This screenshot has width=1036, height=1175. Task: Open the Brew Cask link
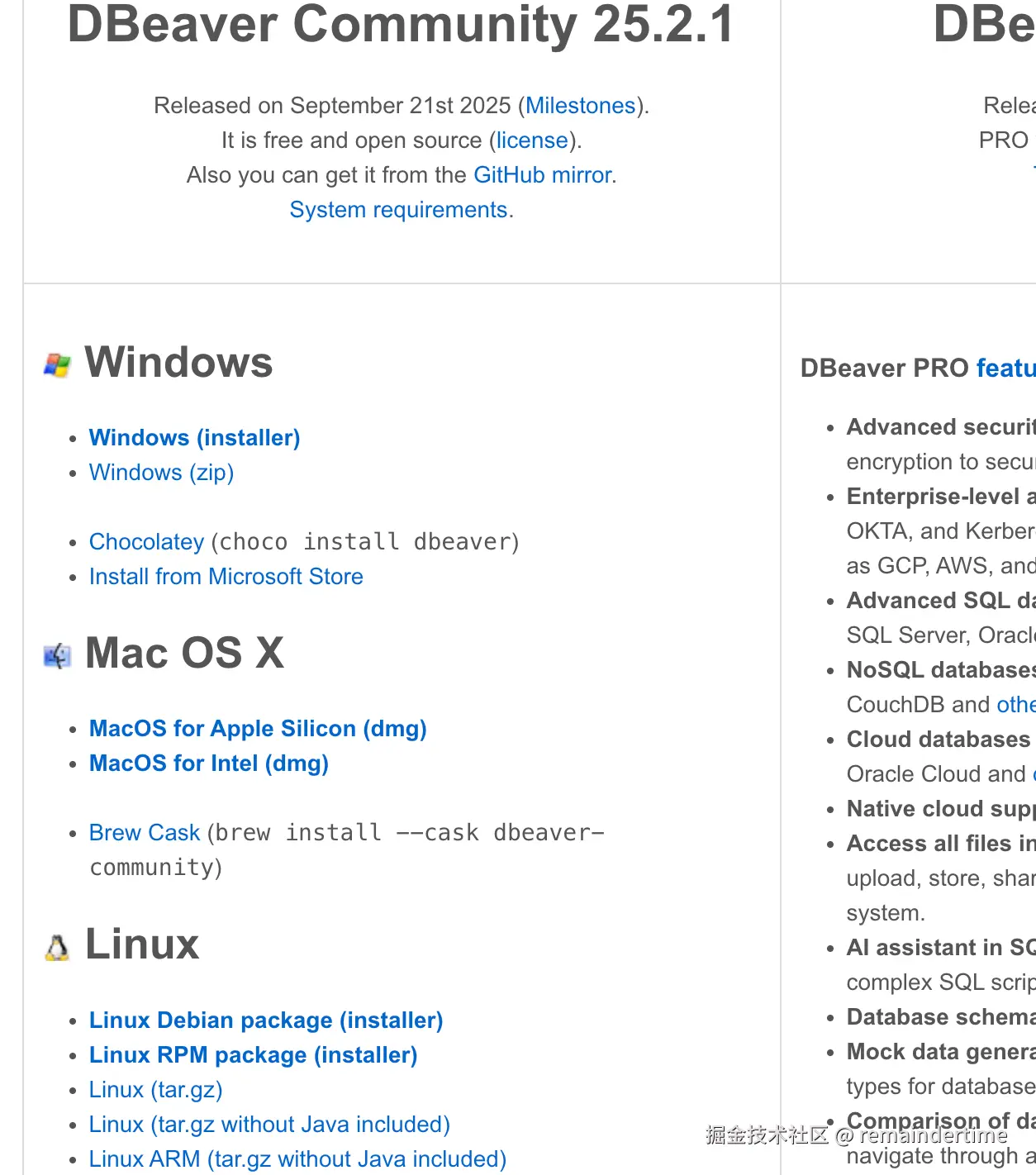coord(145,833)
